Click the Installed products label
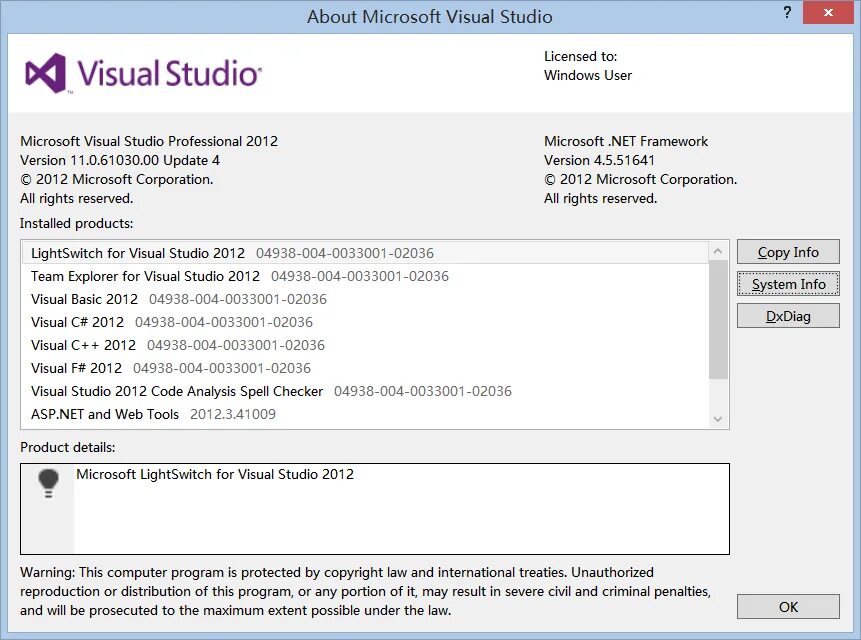Screen dimensions: 861x640 click(76, 223)
